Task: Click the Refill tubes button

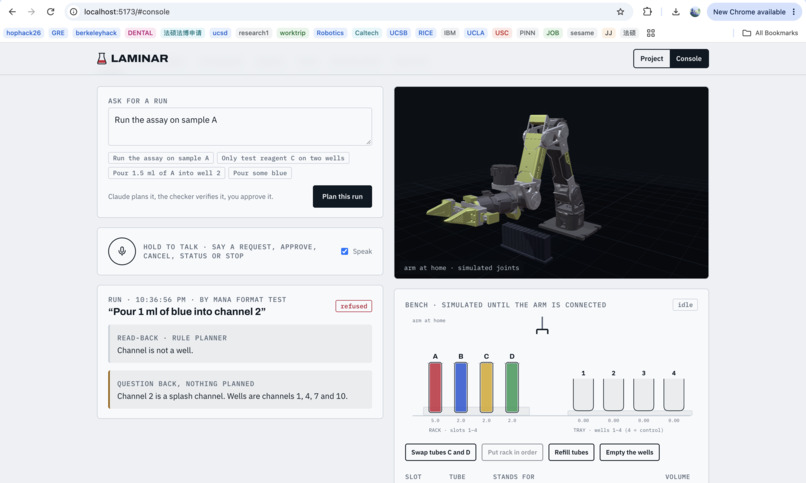Action: point(571,452)
